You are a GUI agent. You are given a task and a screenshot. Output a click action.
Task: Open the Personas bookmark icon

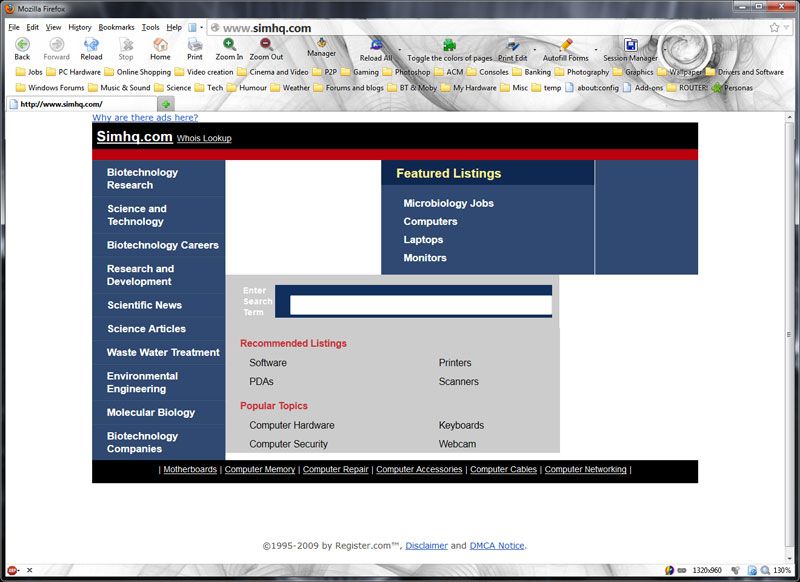717,88
